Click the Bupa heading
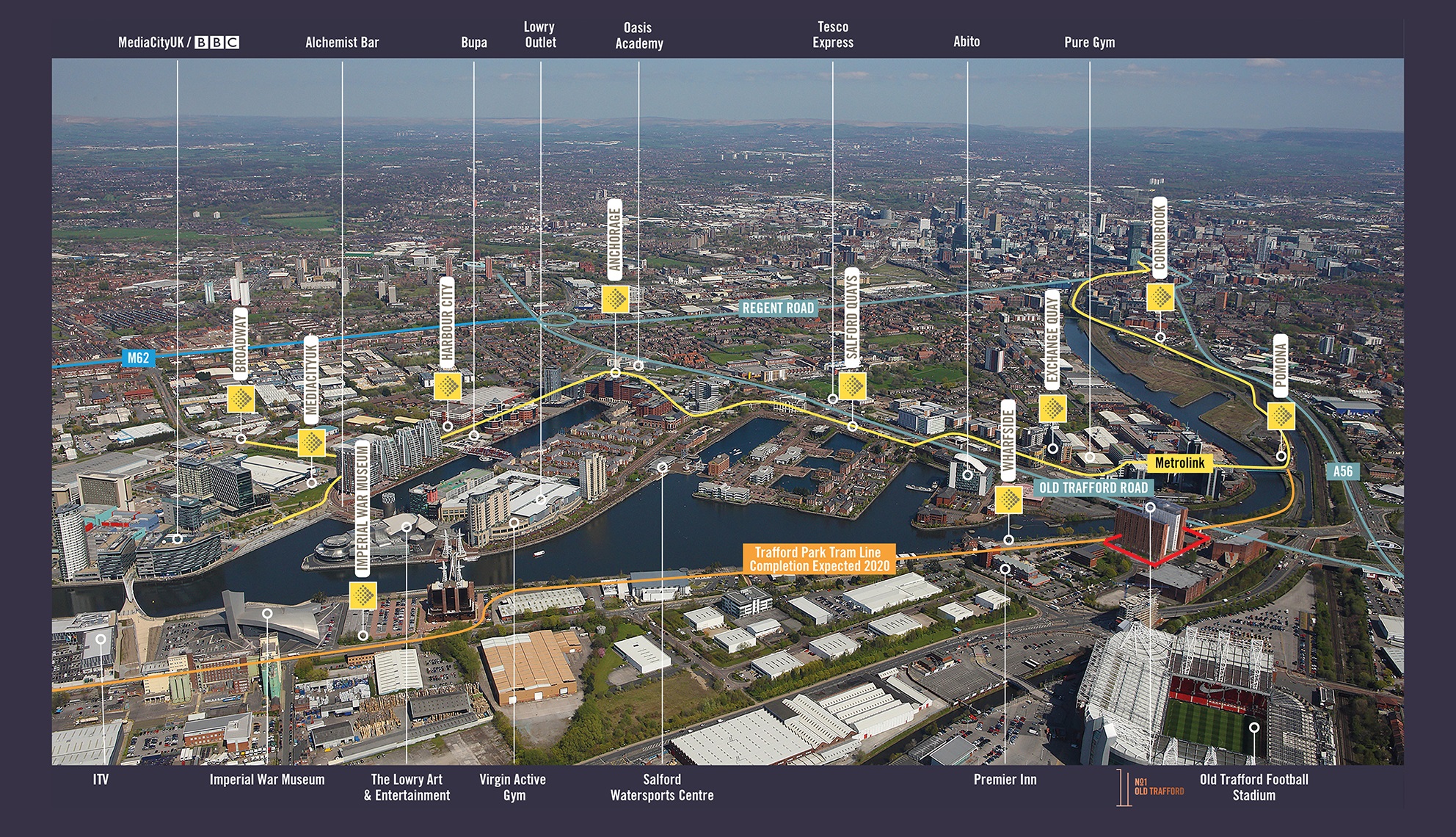 (x=474, y=43)
